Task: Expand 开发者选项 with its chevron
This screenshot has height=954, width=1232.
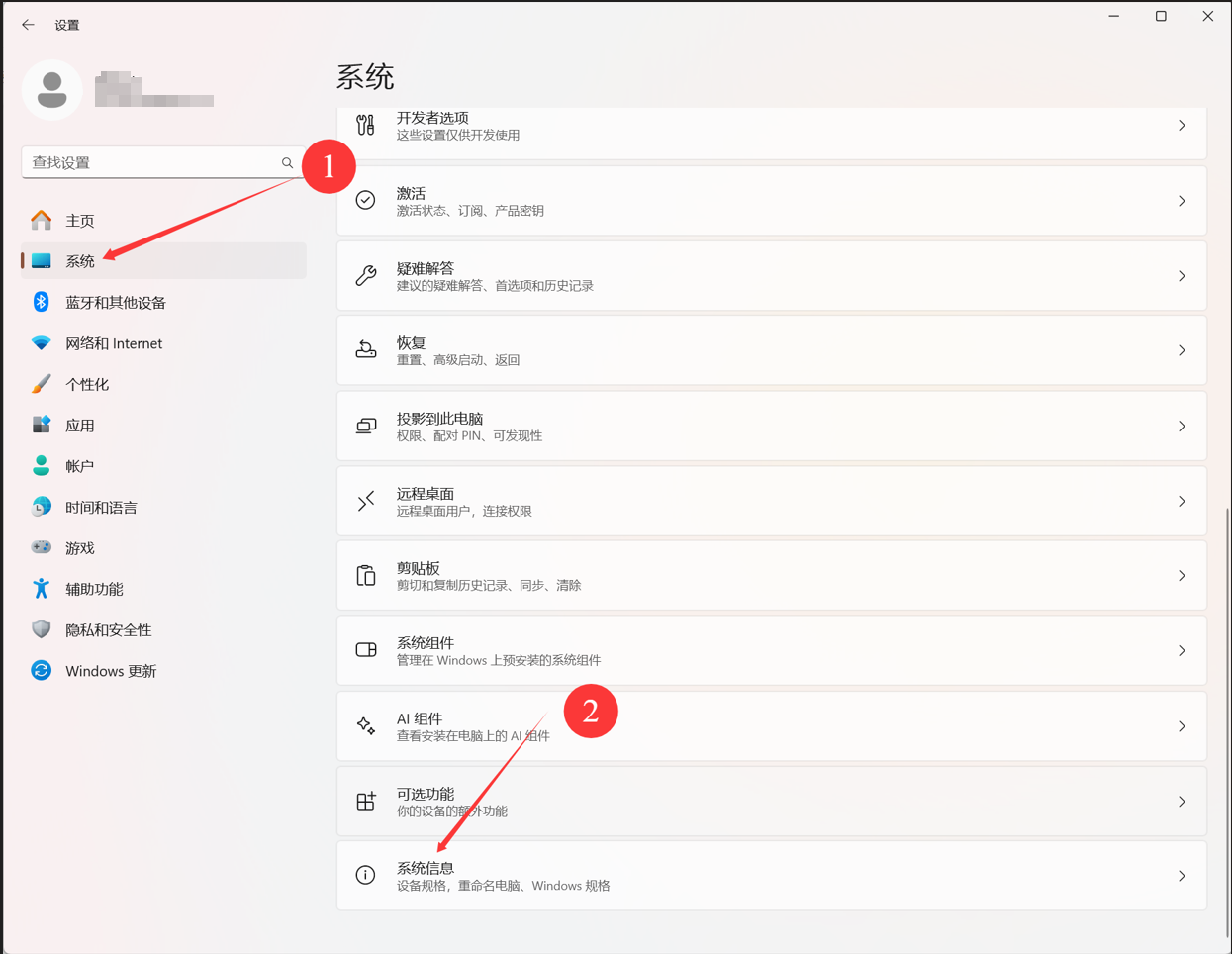Action: pyautogui.click(x=1182, y=126)
